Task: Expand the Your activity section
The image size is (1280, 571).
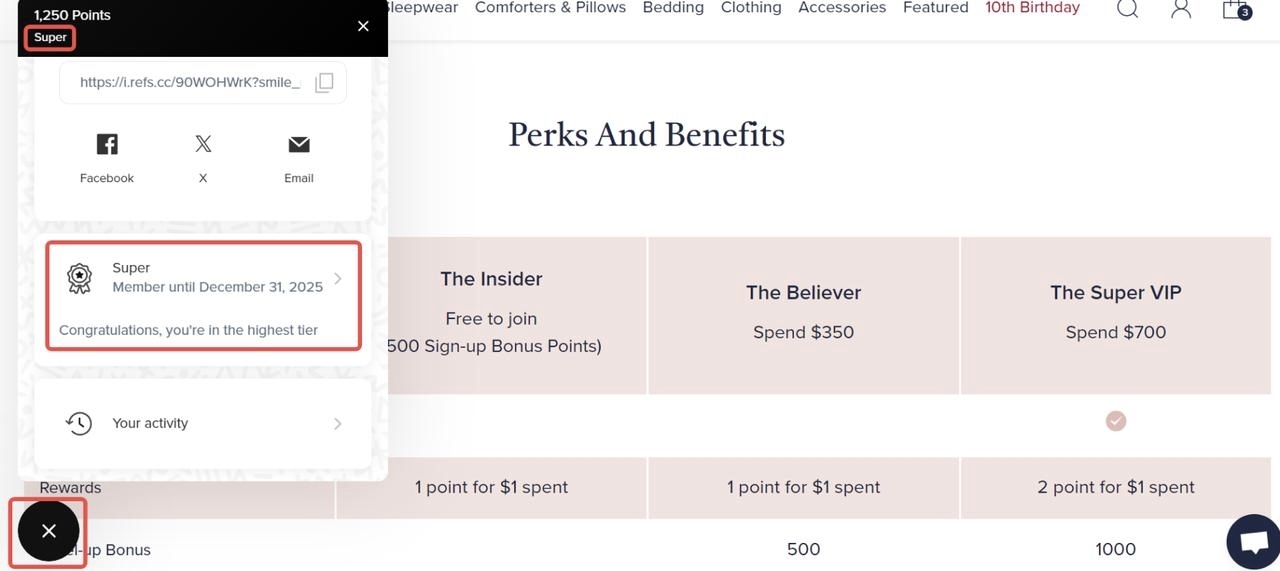Action: pos(337,423)
